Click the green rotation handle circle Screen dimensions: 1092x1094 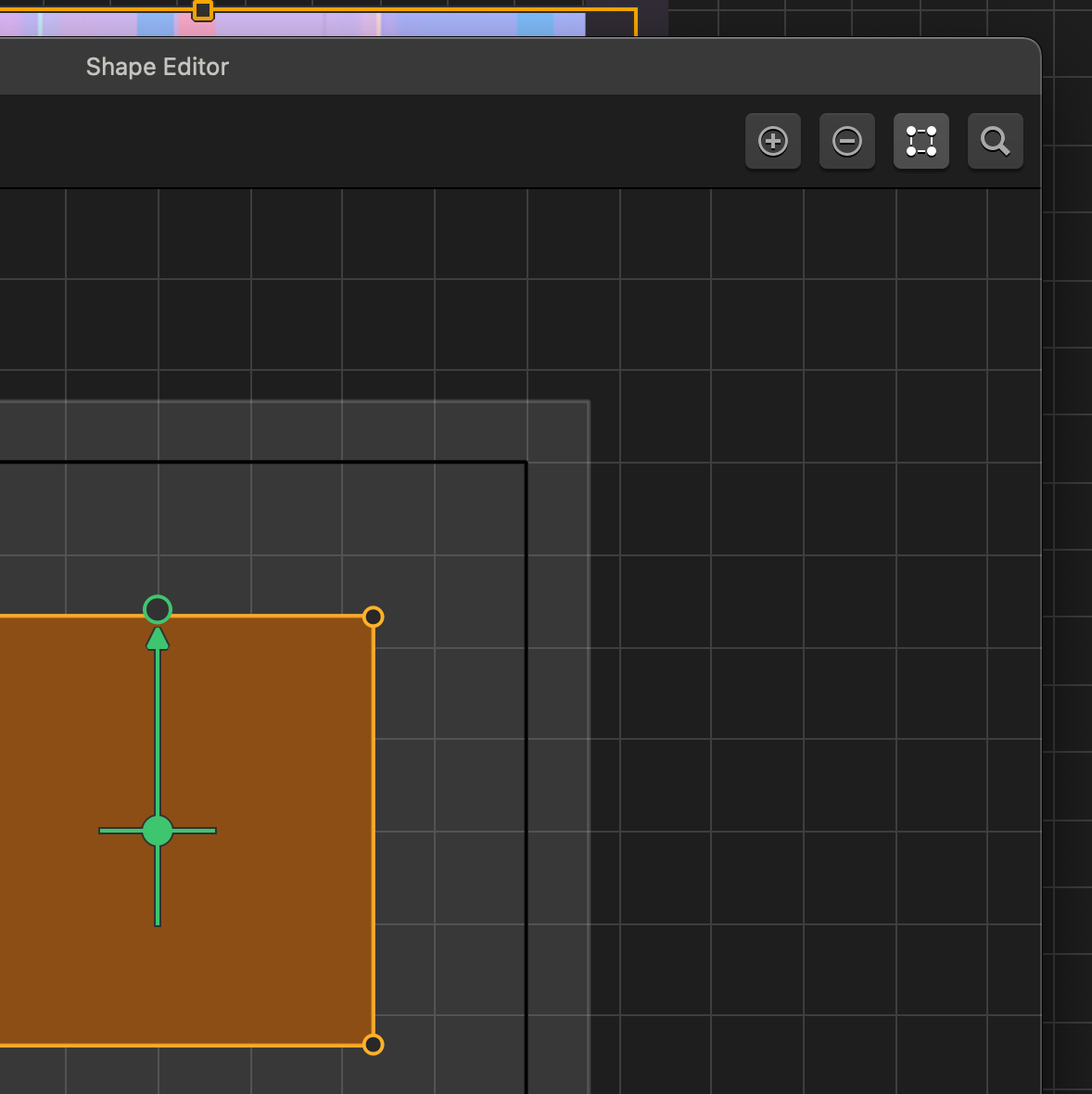click(158, 609)
